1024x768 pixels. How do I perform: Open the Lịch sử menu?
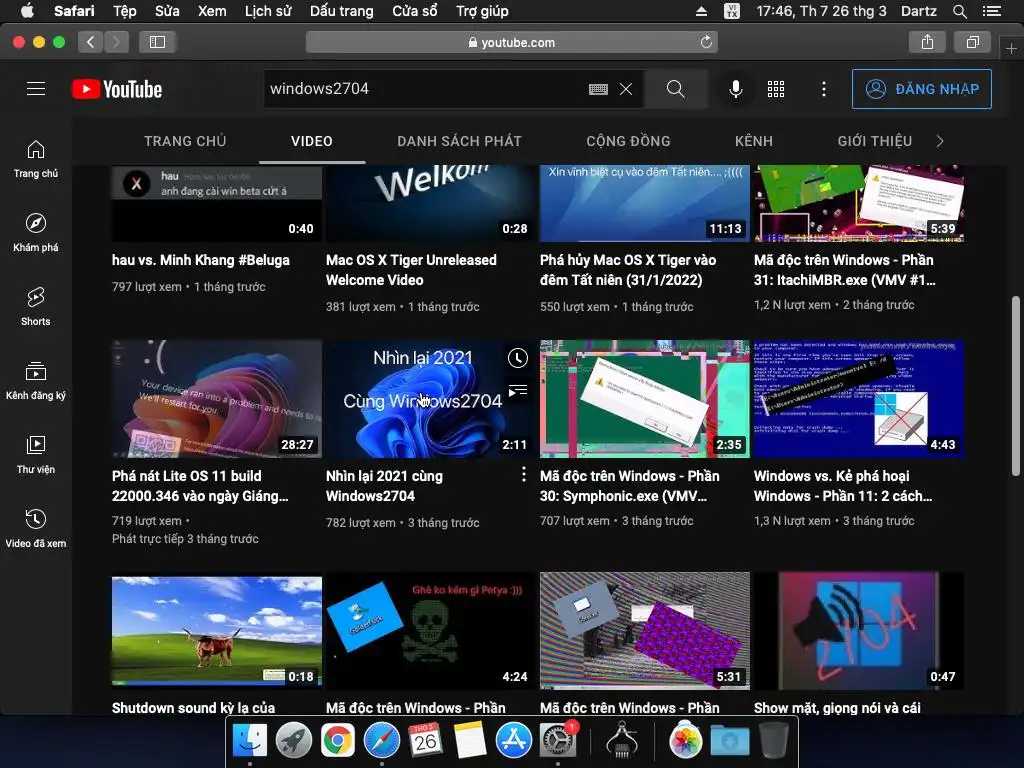(268, 11)
